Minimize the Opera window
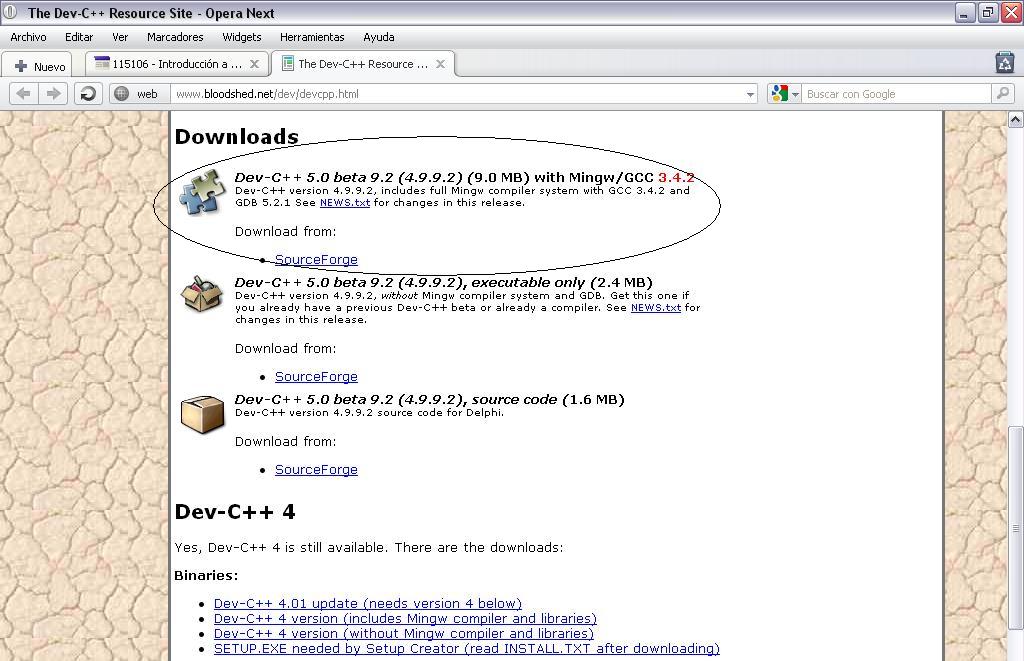The image size is (1024, 661). tap(965, 13)
